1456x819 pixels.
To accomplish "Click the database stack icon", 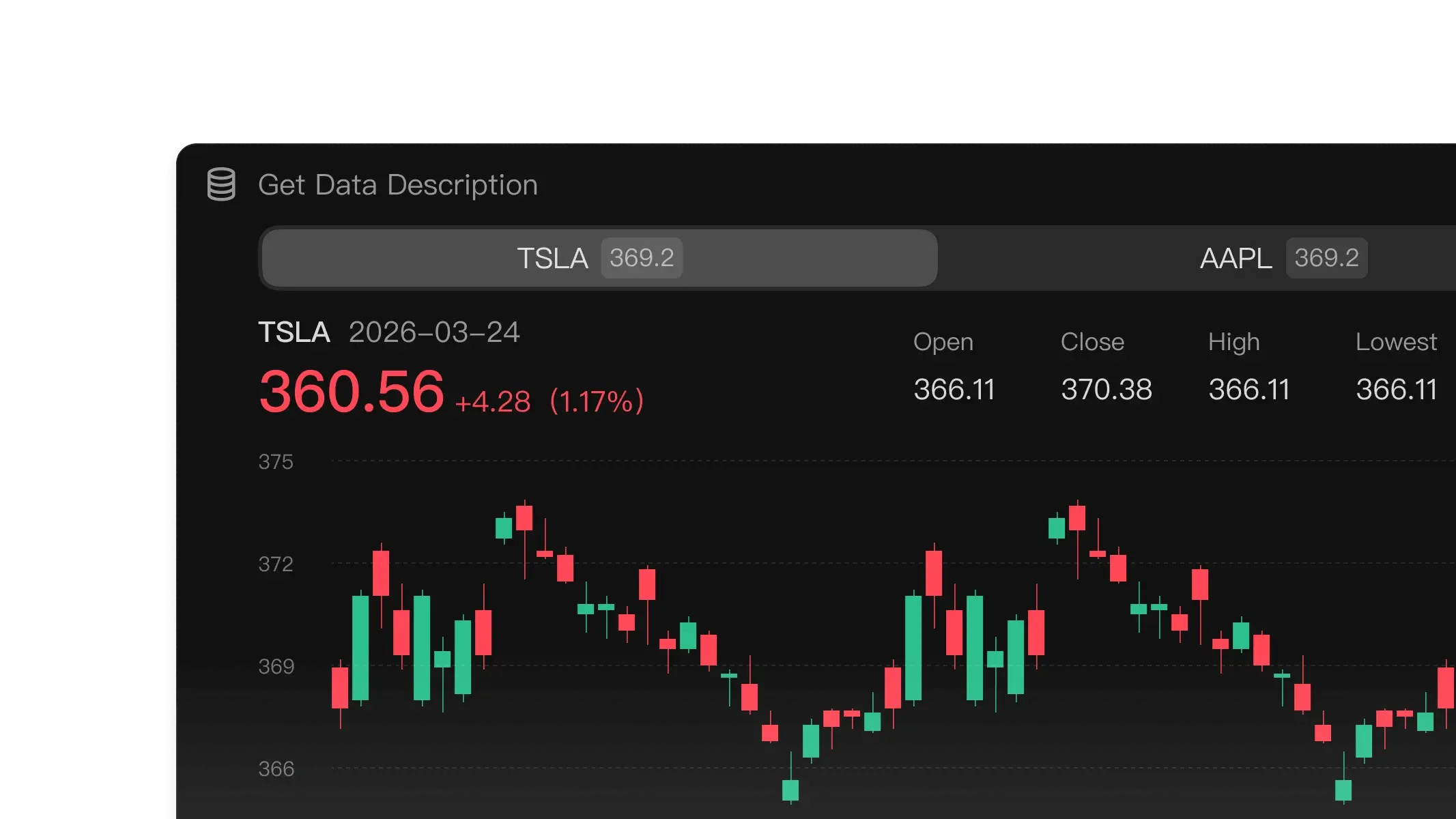I will tap(221, 184).
